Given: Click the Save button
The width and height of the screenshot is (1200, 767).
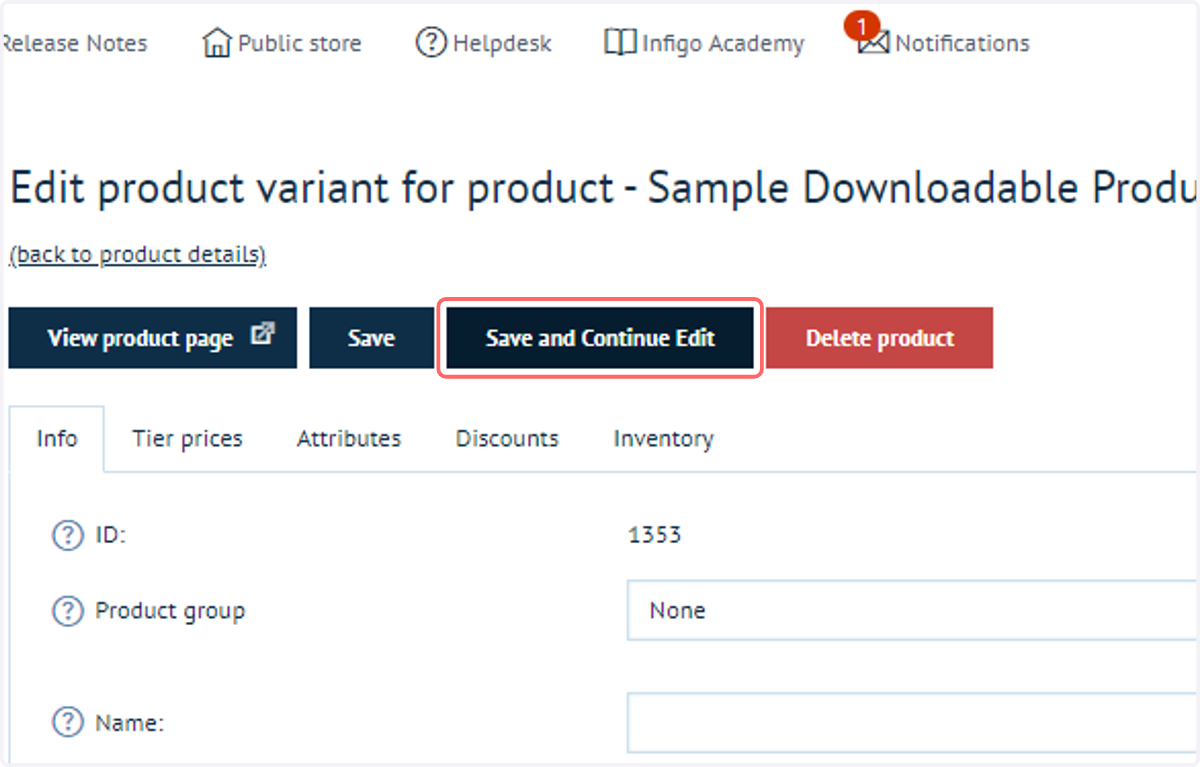Looking at the screenshot, I should click(371, 338).
